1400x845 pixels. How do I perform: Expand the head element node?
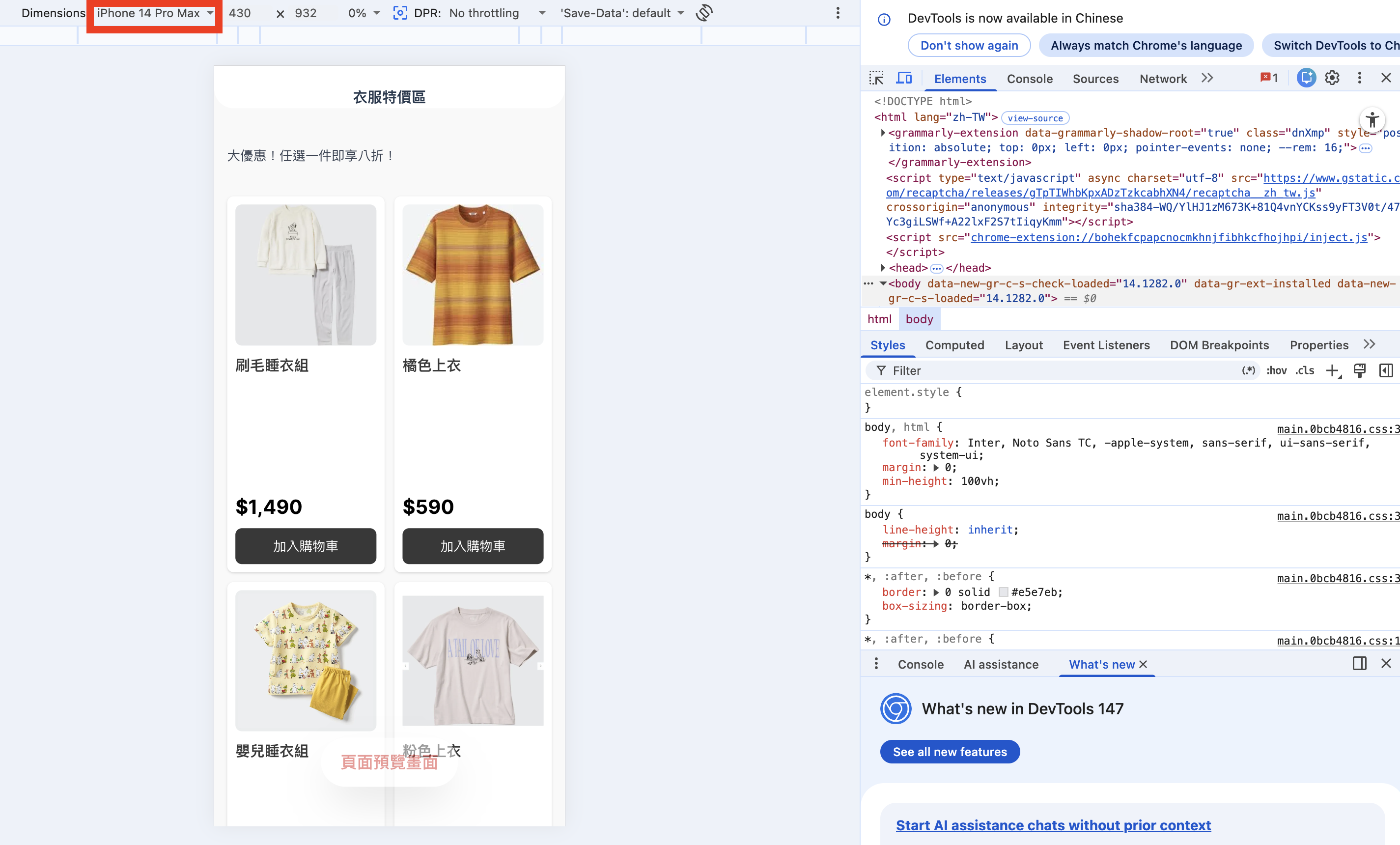click(x=883, y=268)
